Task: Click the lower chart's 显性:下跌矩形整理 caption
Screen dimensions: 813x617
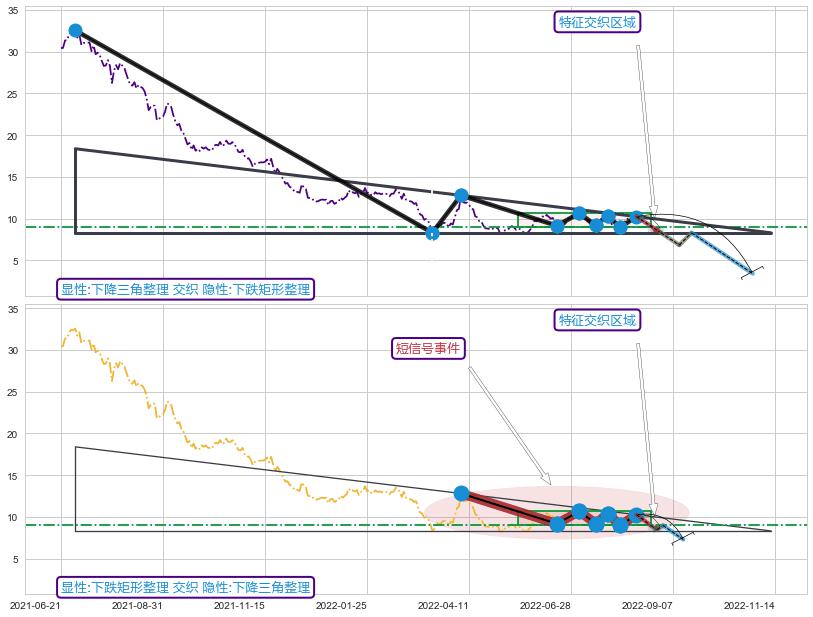Action: (x=185, y=587)
